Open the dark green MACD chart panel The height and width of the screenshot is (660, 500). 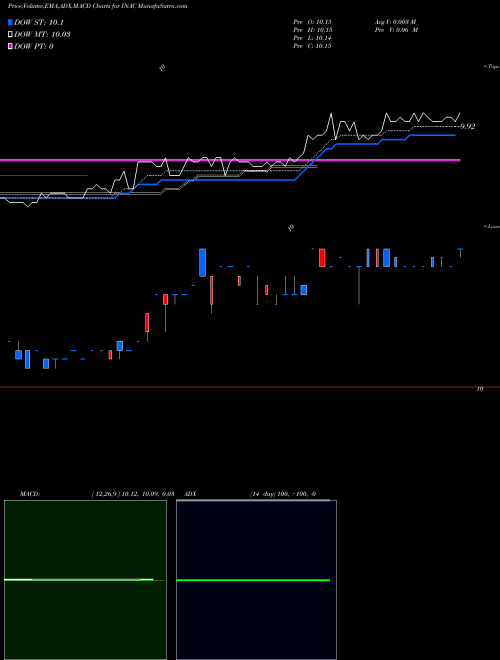pos(85,580)
